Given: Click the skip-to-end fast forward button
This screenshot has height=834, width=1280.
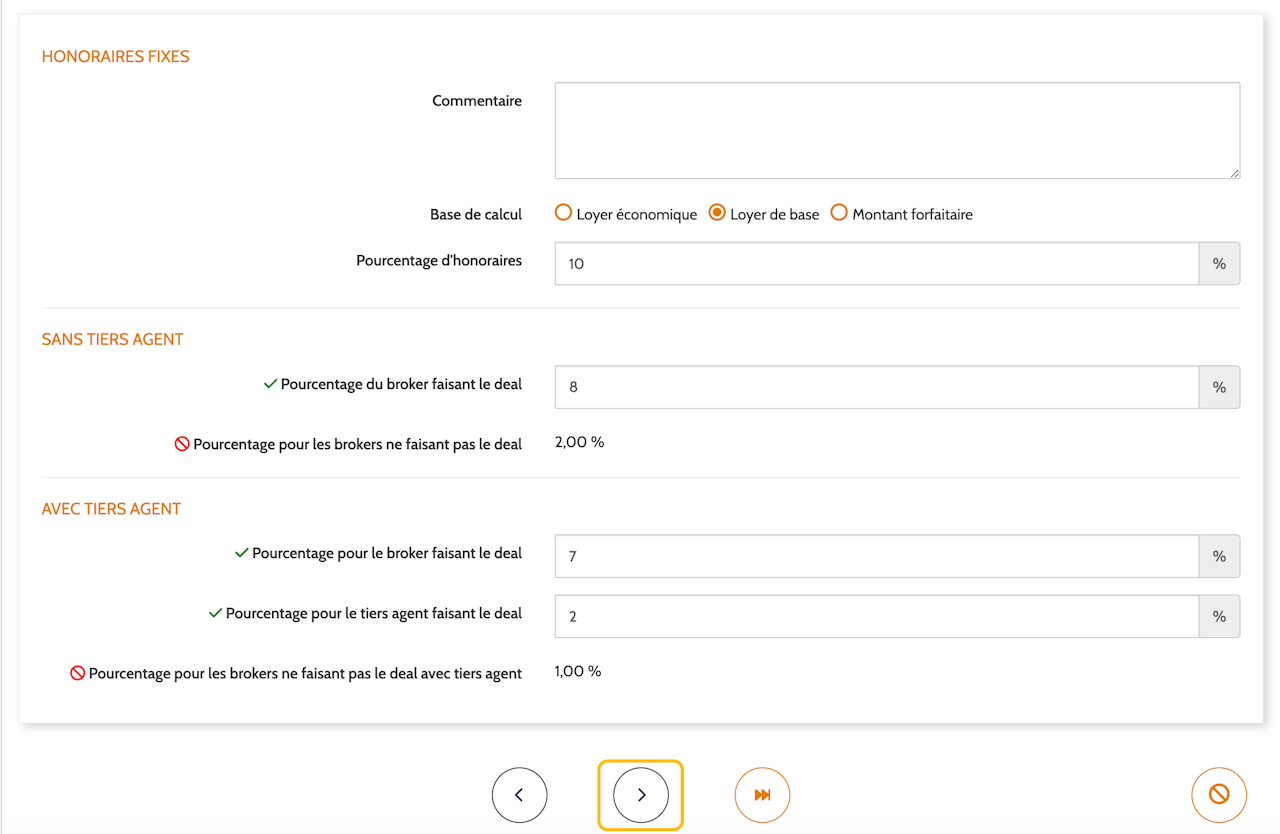Looking at the screenshot, I should [762, 795].
